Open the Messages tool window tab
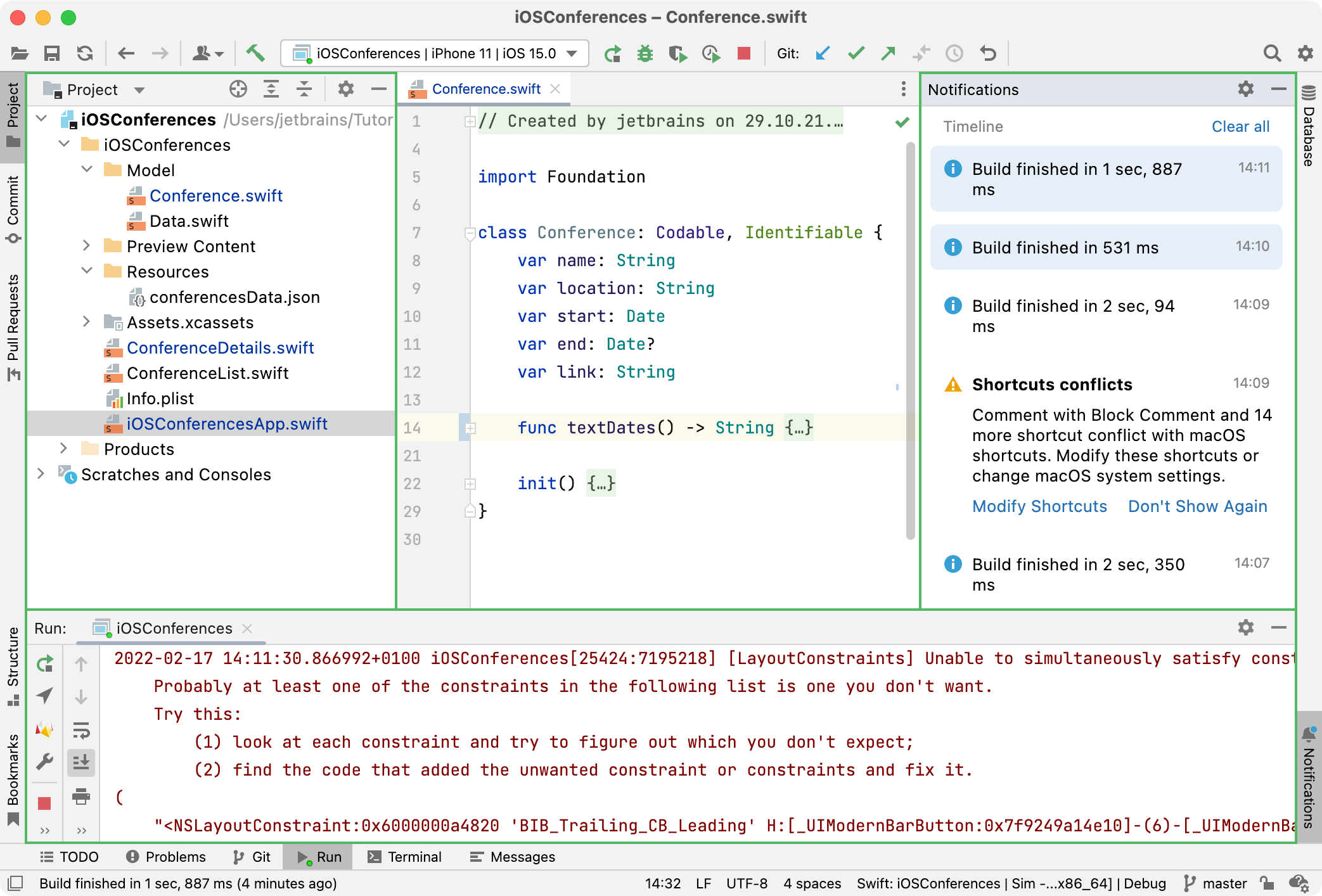Screen dimensions: 1322x896 click(x=513, y=857)
